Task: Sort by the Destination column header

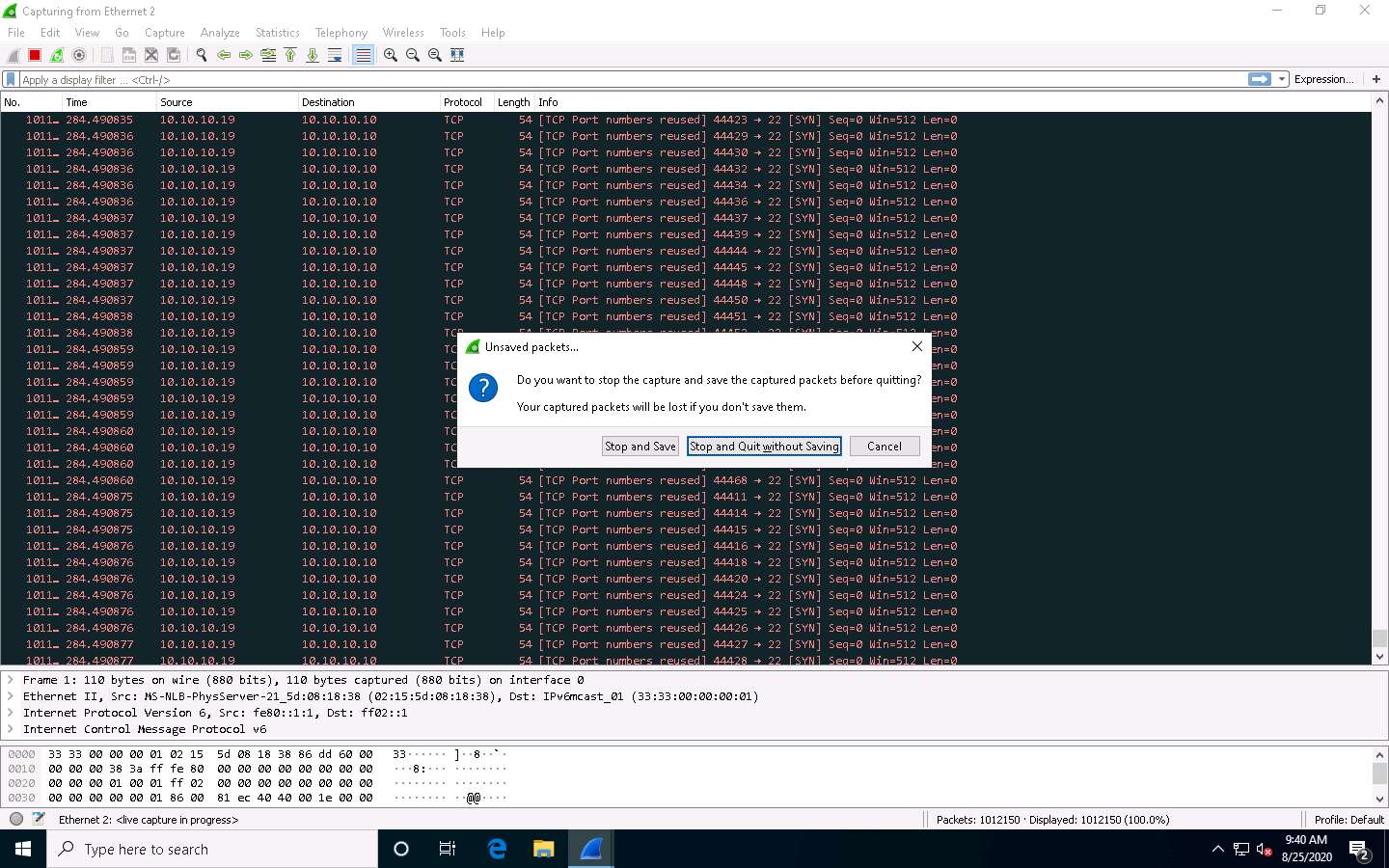Action: 369,102
